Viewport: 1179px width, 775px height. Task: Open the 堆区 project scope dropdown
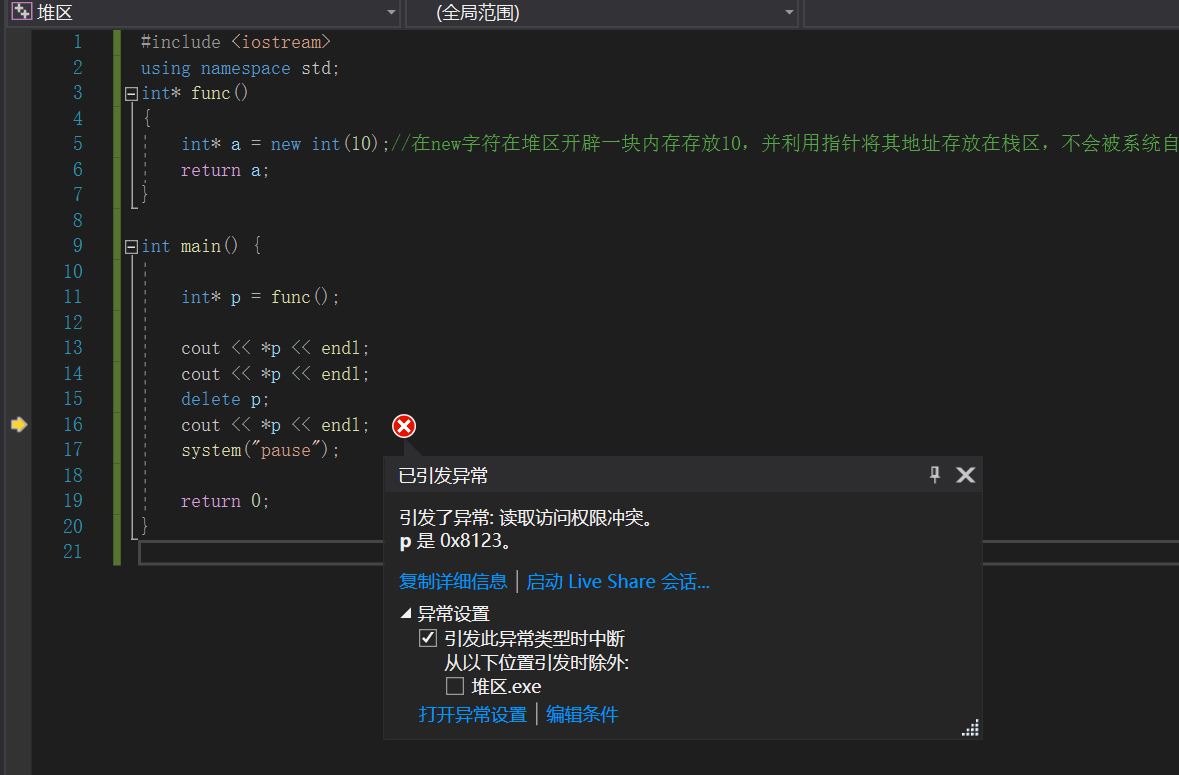[391, 13]
